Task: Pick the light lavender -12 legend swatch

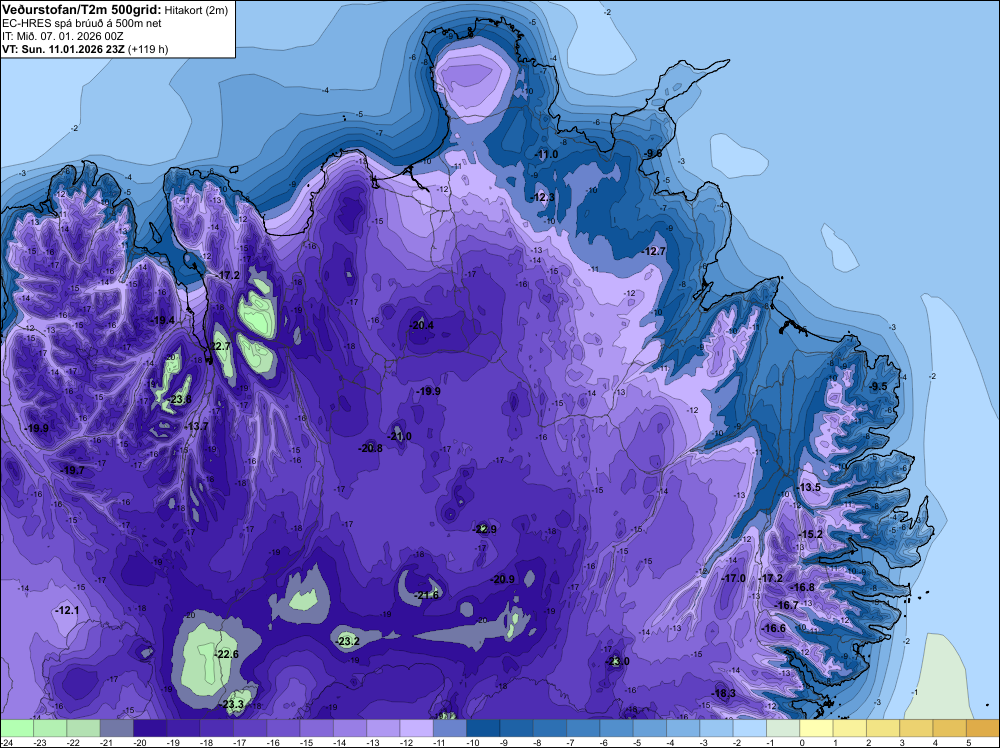Action: pyautogui.click(x=416, y=728)
